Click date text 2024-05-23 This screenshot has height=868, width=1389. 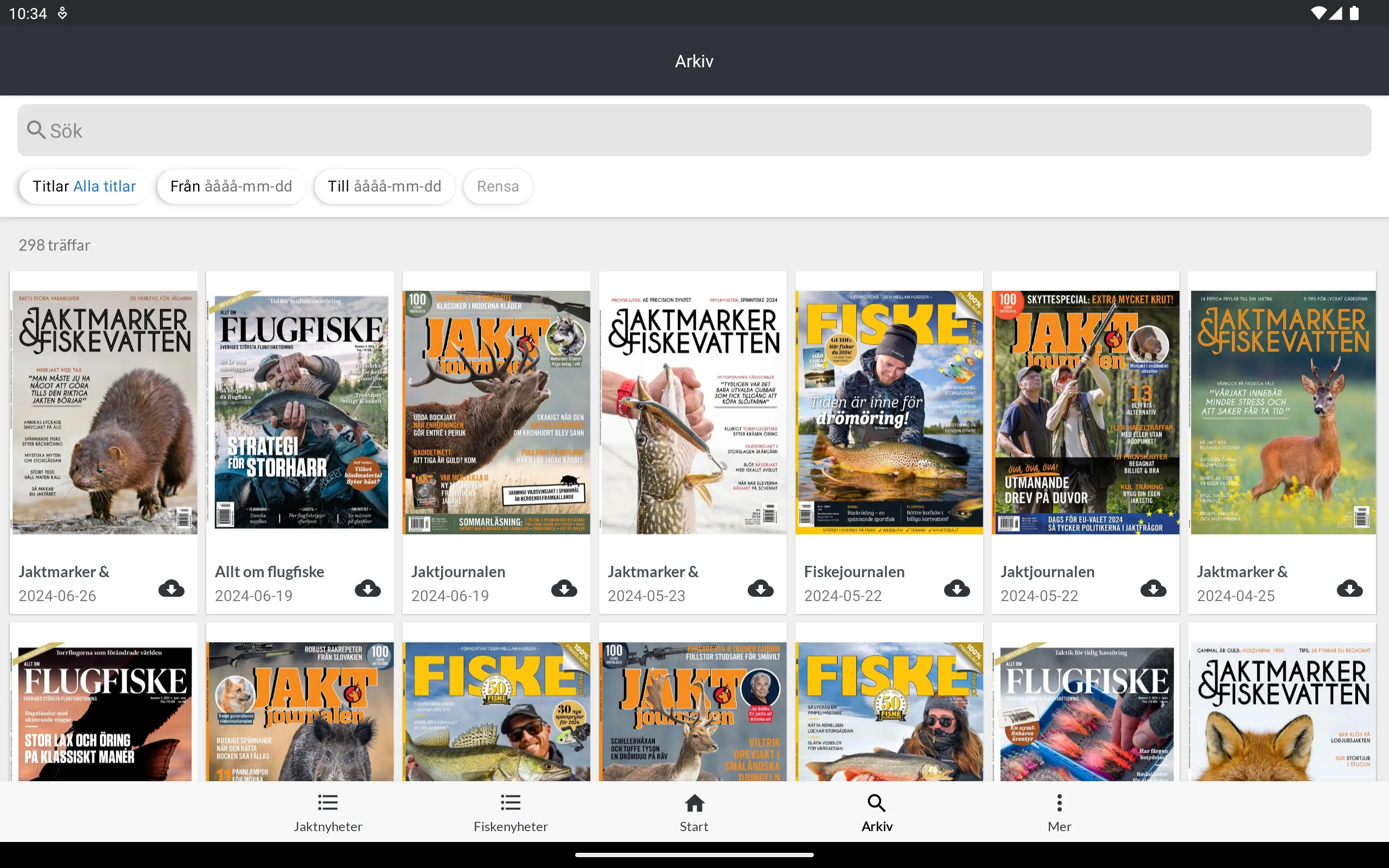click(646, 596)
